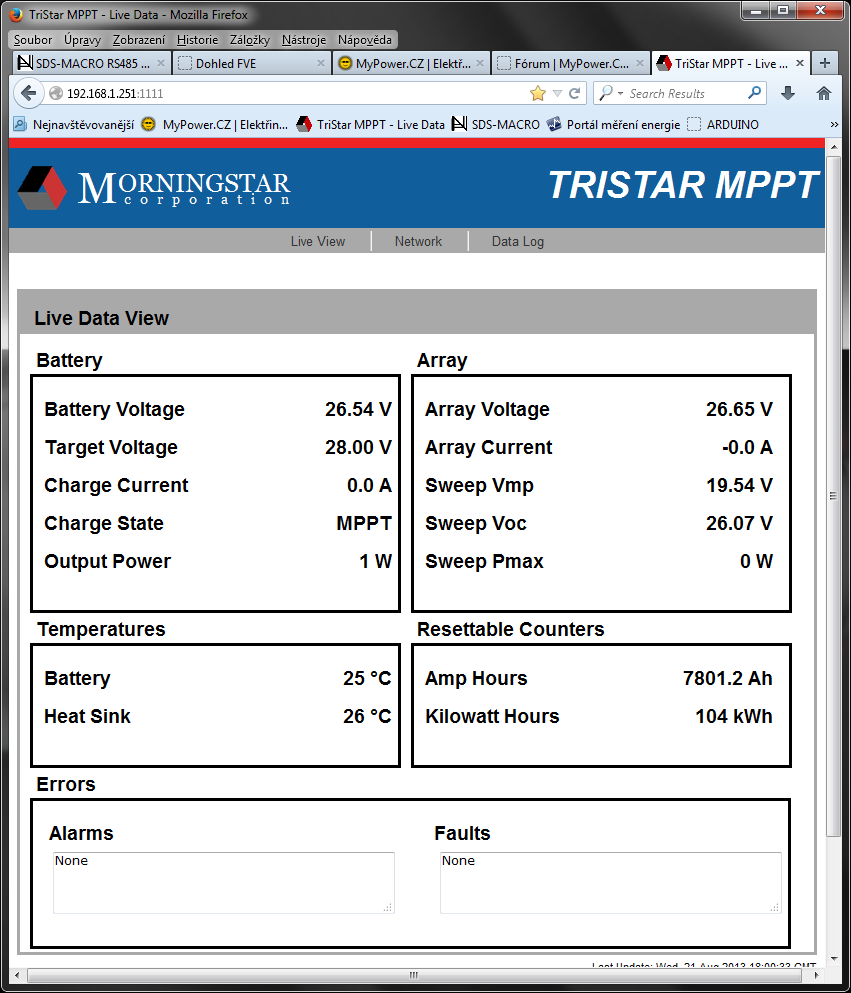The height and width of the screenshot is (993, 851).
Task: Open the Nástroje menu
Action: (x=304, y=40)
